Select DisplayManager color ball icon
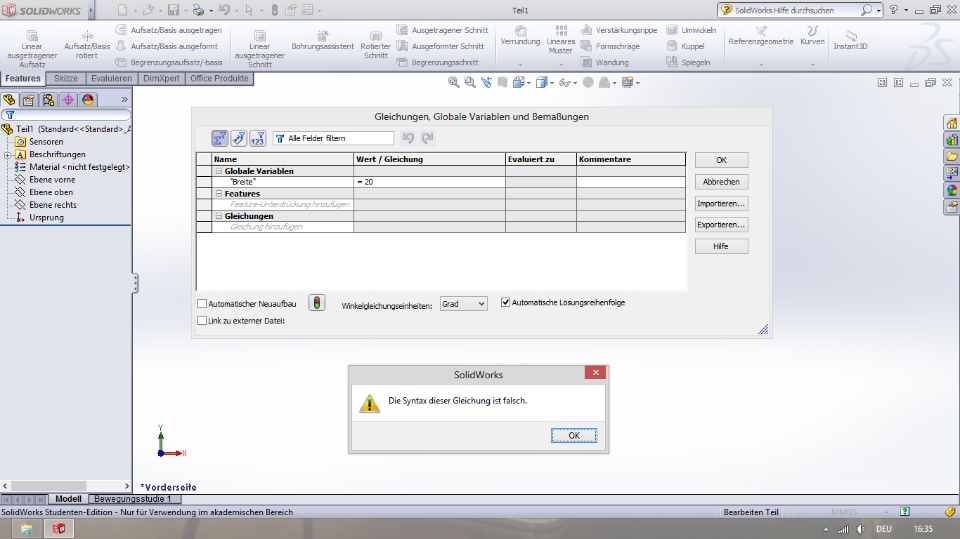Image resolution: width=960 pixels, height=539 pixels. click(88, 99)
